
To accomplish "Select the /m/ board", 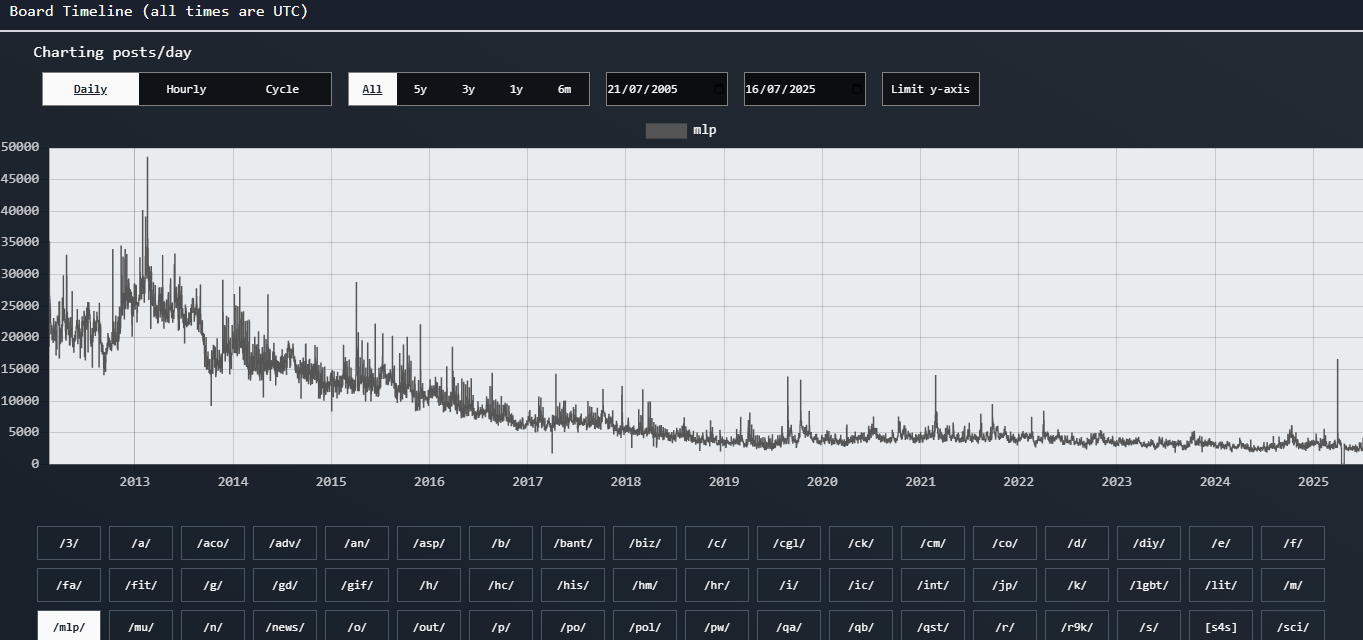I will coord(1293,585).
